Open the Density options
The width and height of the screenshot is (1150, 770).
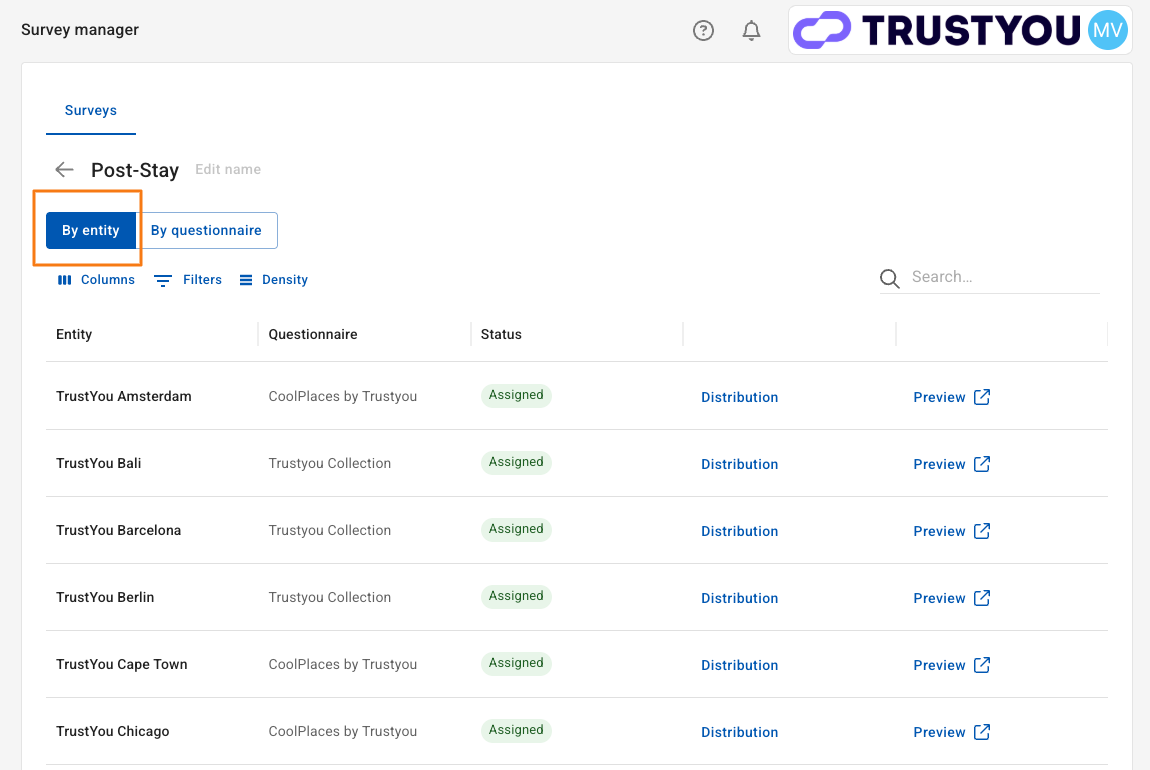274,279
